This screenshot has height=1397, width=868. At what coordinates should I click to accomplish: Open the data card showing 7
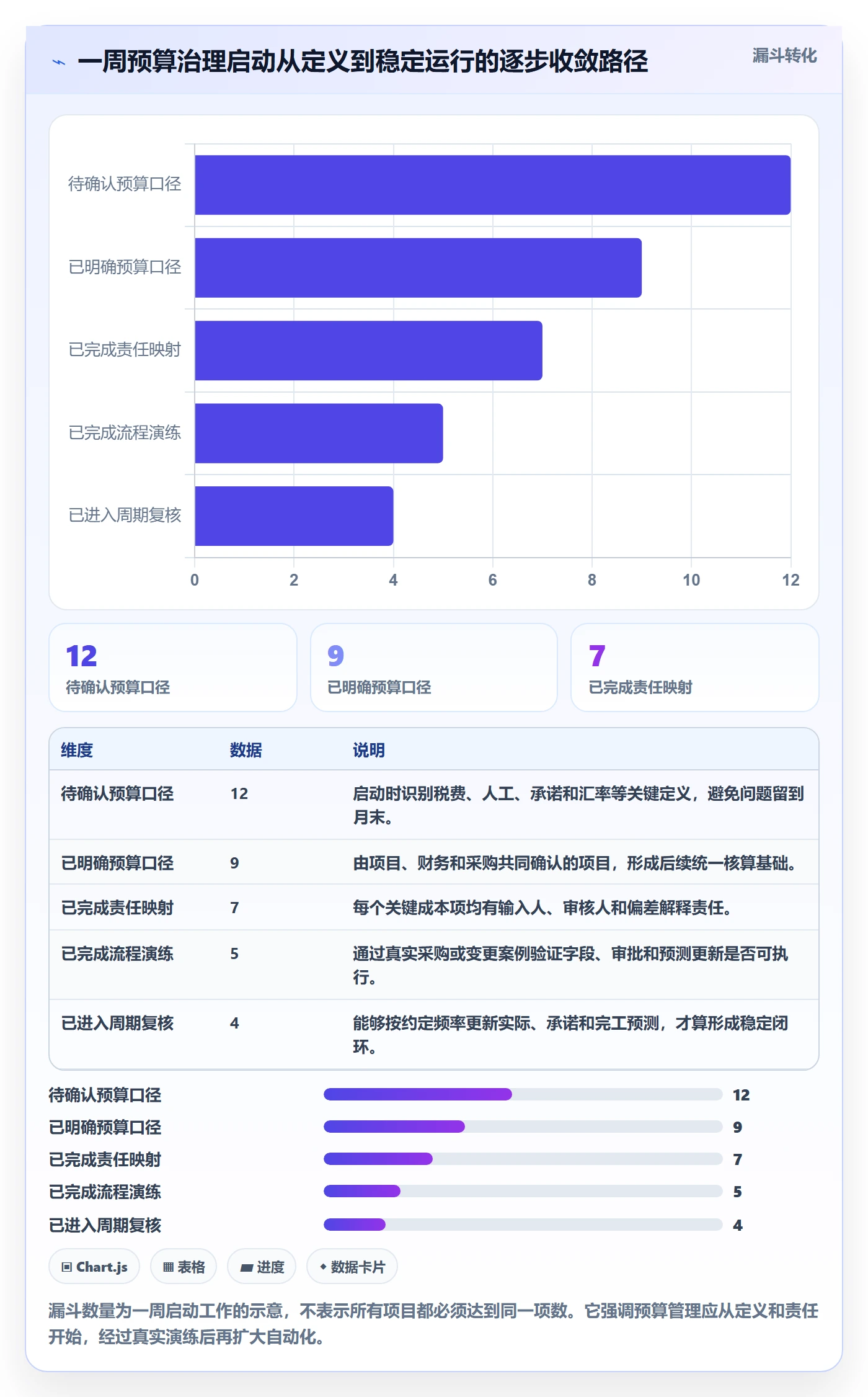click(695, 667)
